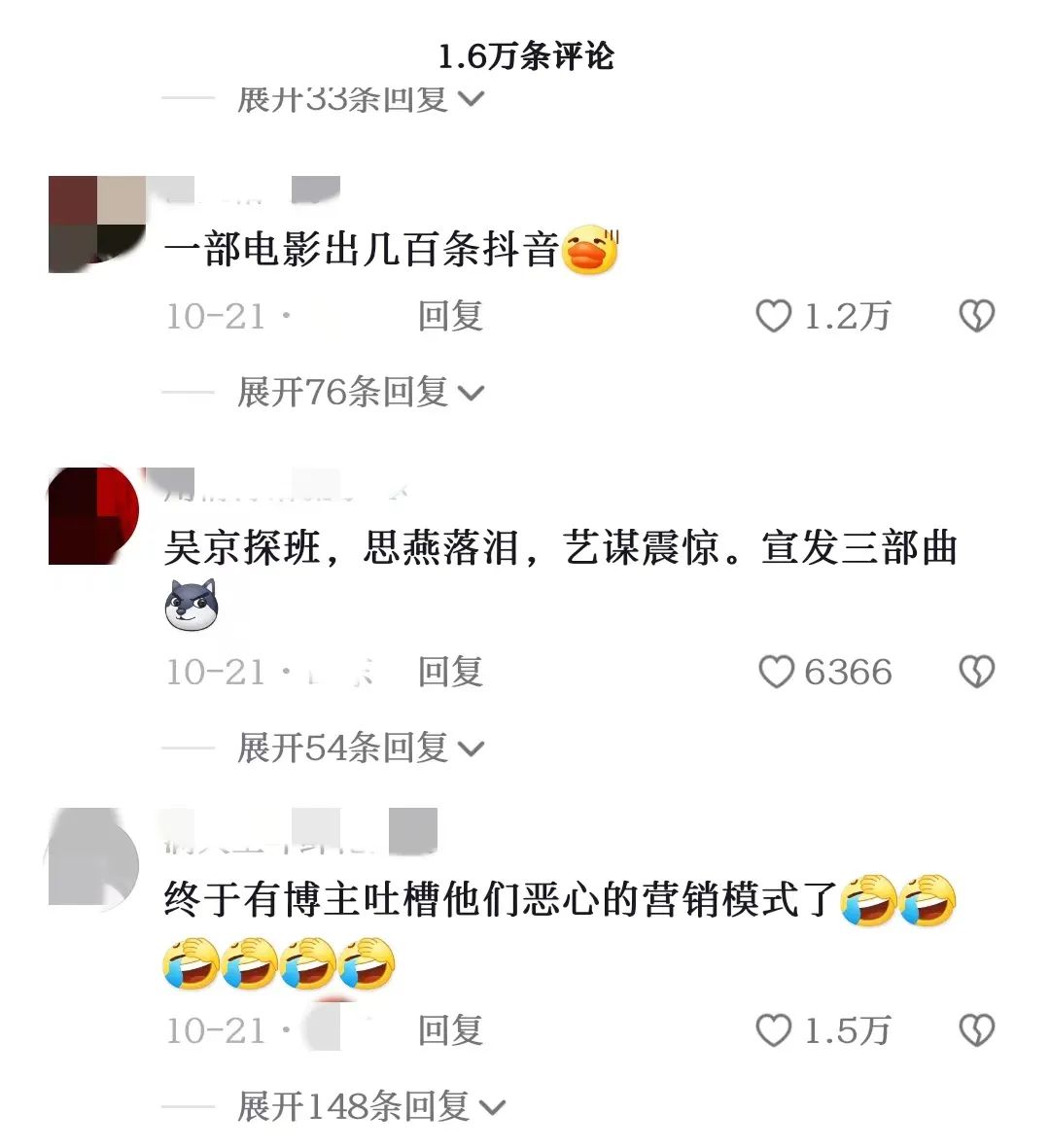Reply to the 终于有博主吐槽 comment
This screenshot has height=1148, width=1050.
pyautogui.click(x=449, y=1030)
